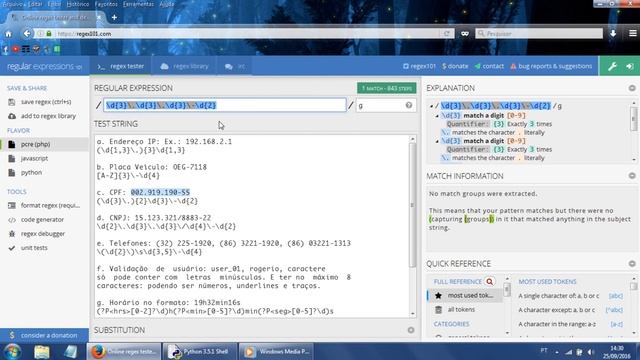This screenshot has height=360, width=640.
Task: Collapse second \d{3} explanation node
Action: pos(437,141)
